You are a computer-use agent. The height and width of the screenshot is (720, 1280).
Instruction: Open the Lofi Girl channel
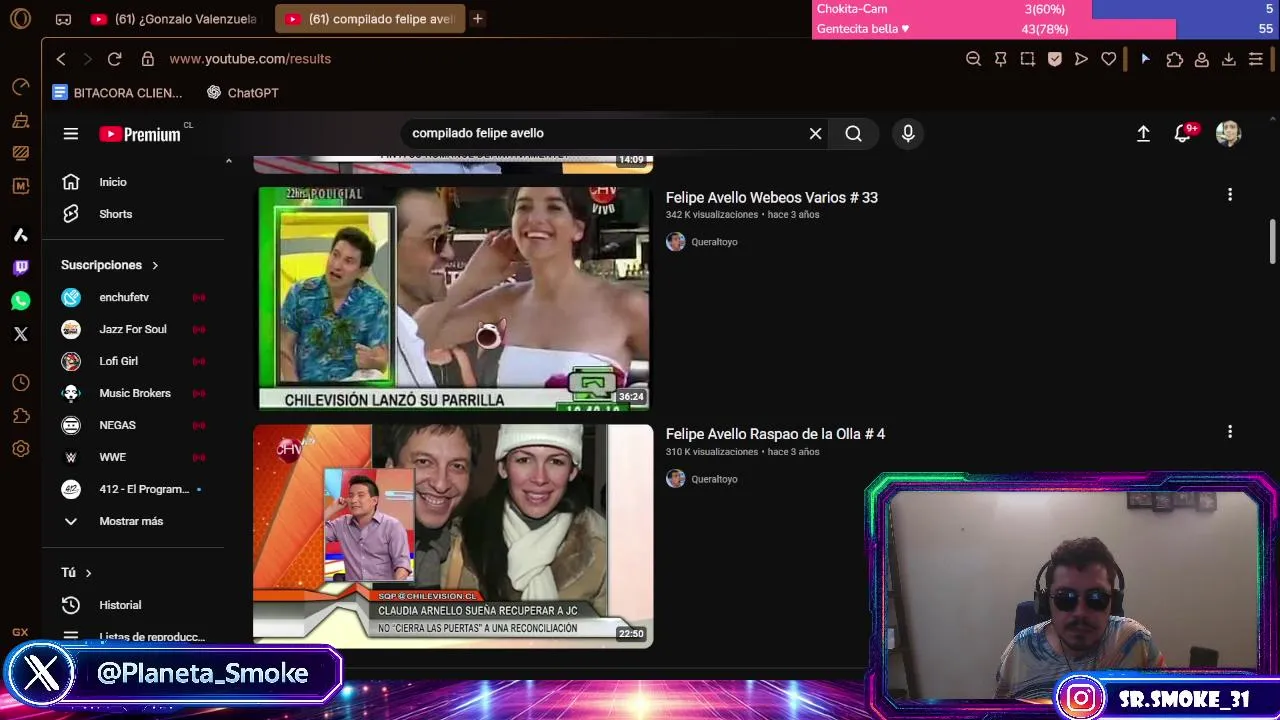[x=135, y=361]
